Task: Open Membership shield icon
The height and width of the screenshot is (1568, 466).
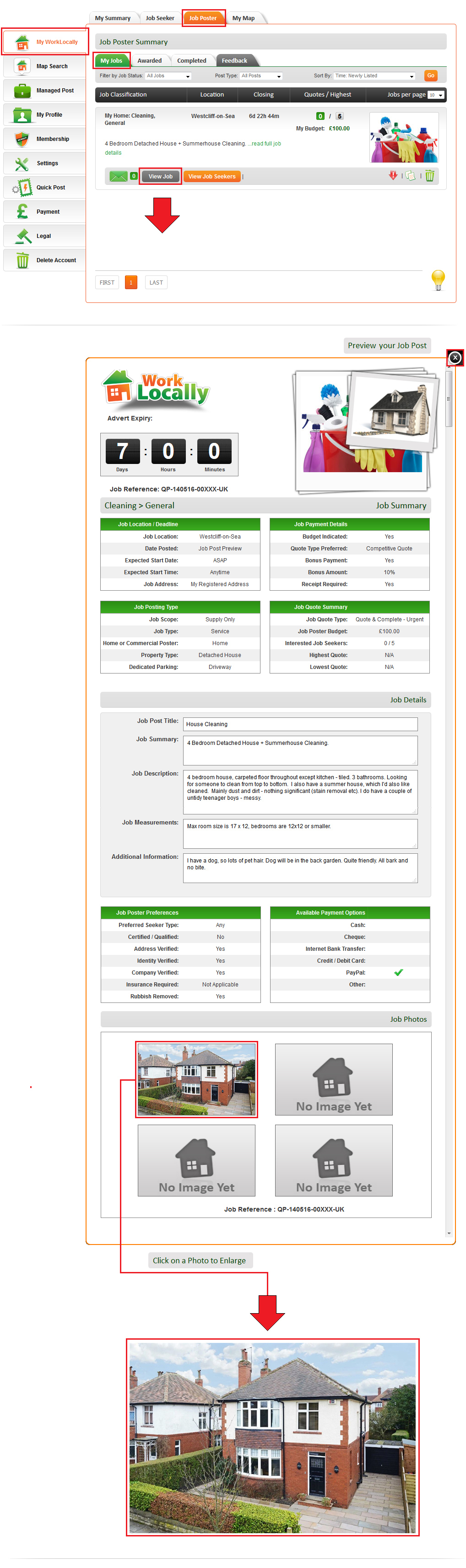Action: [22, 139]
